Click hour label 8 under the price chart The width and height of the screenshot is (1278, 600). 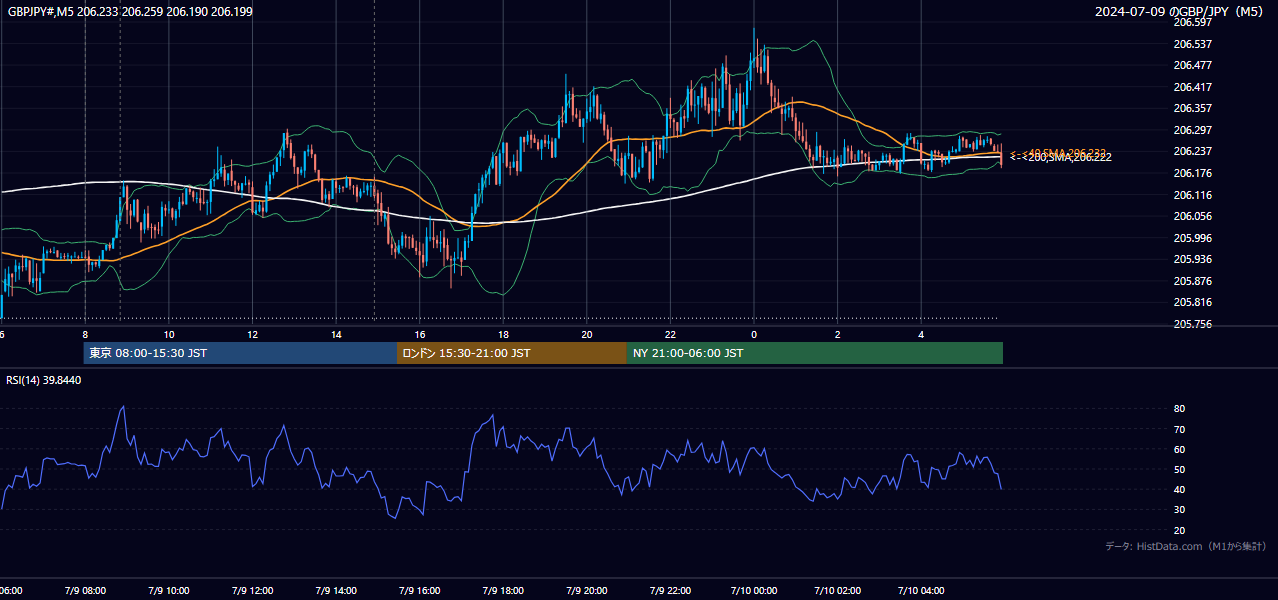tap(85, 334)
